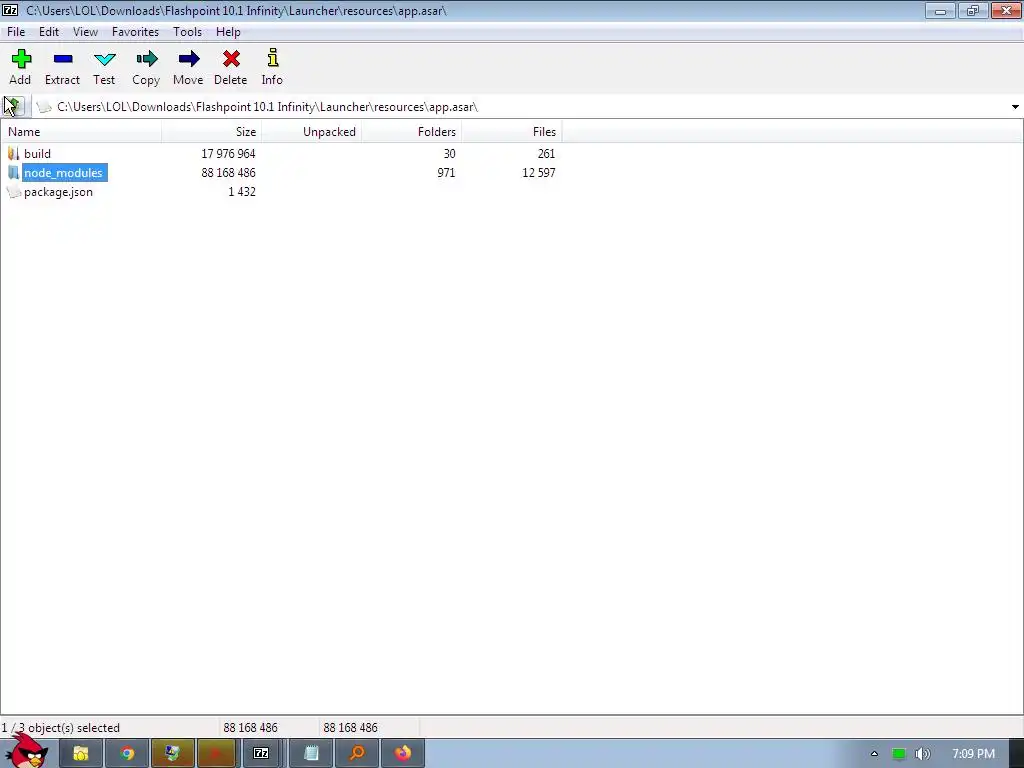Open the View menu

(85, 31)
